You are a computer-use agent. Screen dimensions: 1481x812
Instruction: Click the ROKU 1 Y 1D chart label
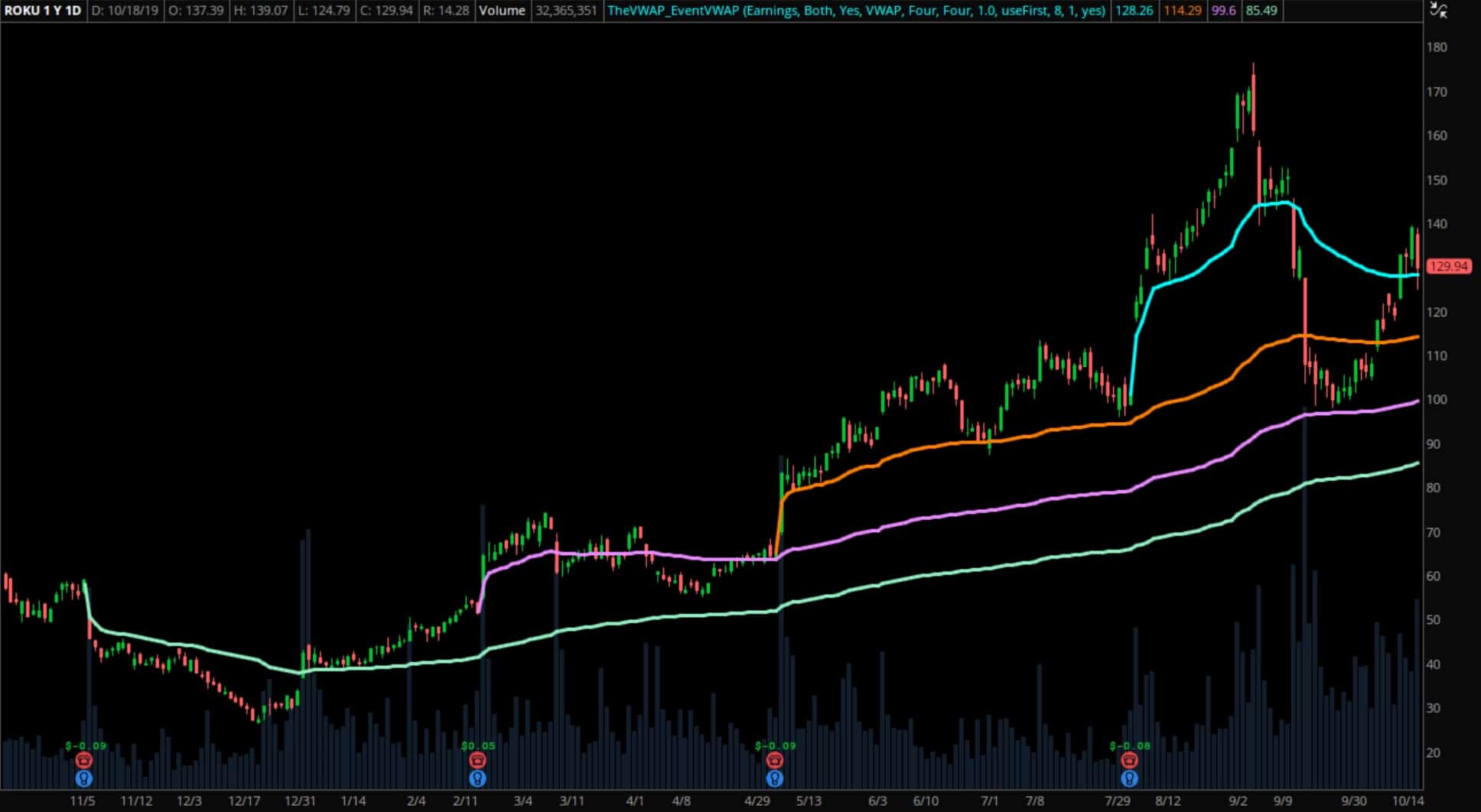click(43, 11)
